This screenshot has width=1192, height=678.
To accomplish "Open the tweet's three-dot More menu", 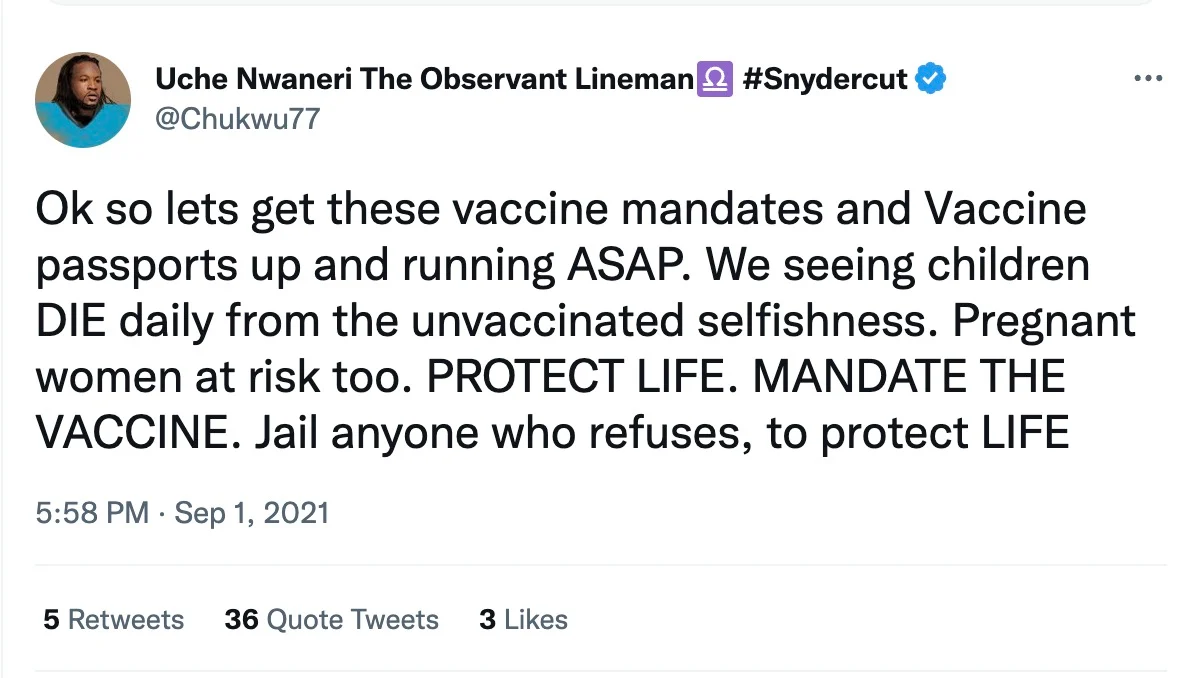I will coord(1148,79).
